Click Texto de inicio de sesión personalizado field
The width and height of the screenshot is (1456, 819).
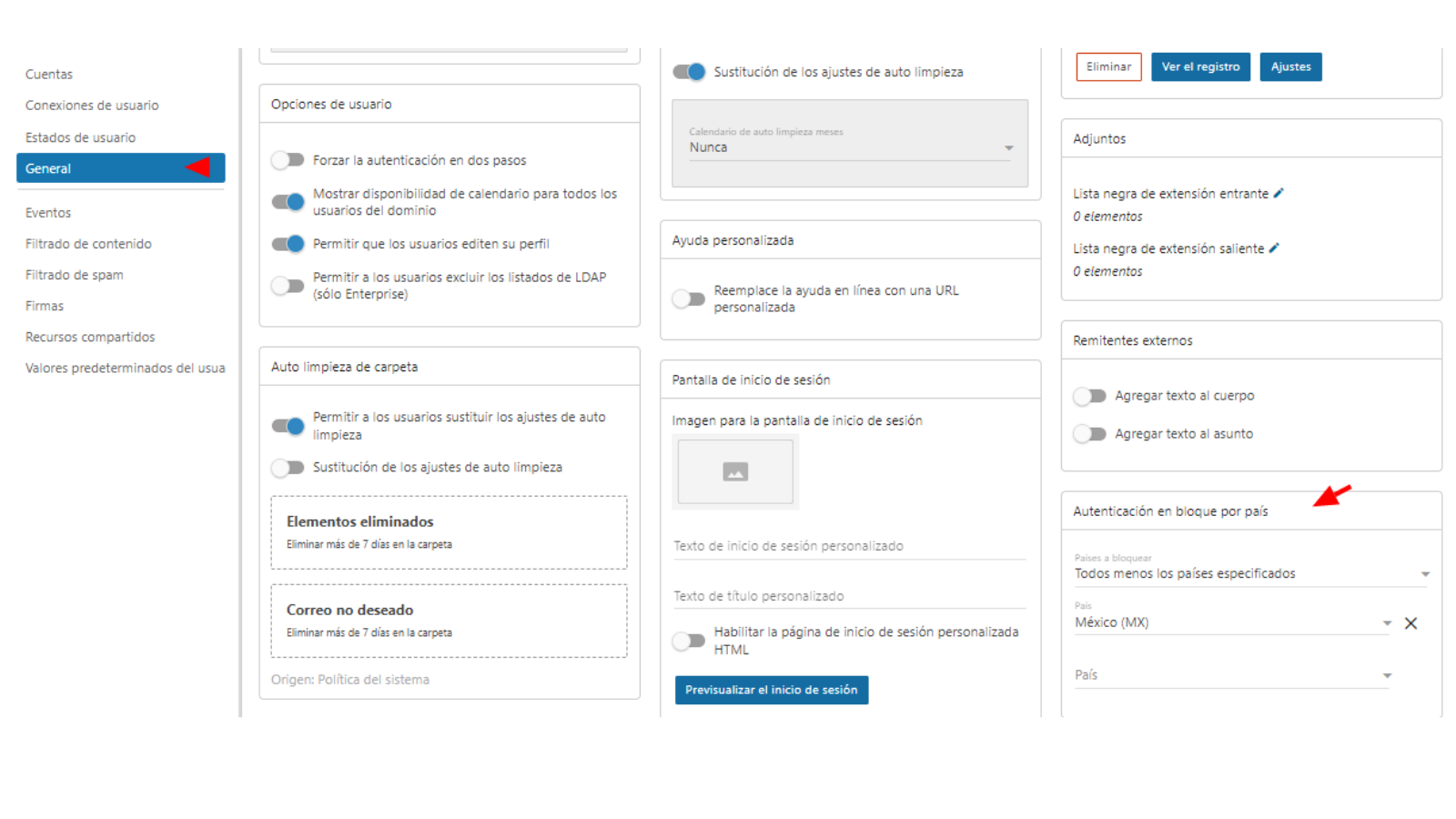click(x=849, y=546)
